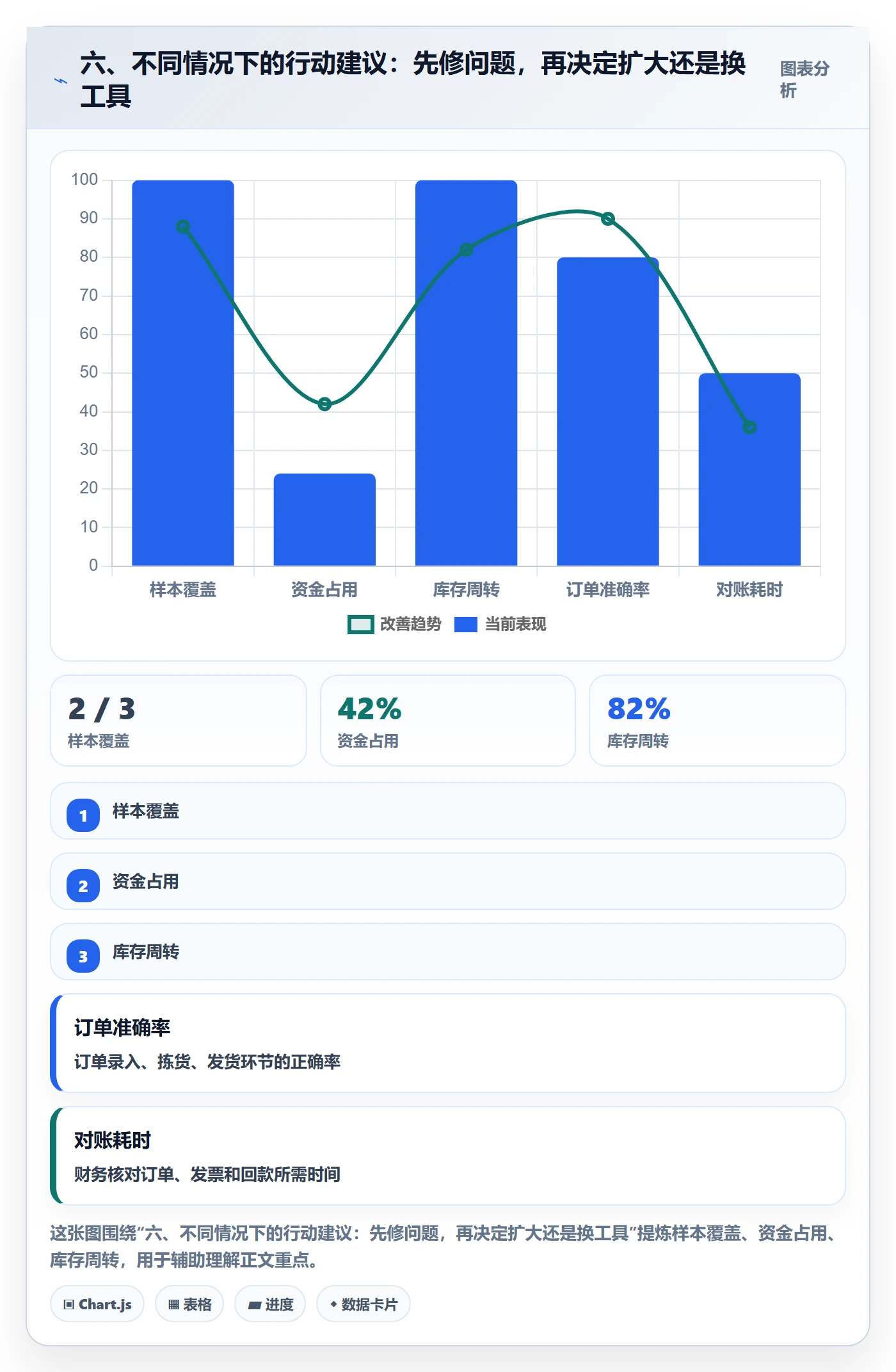This screenshot has height=1372, width=896.
Task: Click the 100 y-axis tick label
Action: pyautogui.click(x=84, y=180)
